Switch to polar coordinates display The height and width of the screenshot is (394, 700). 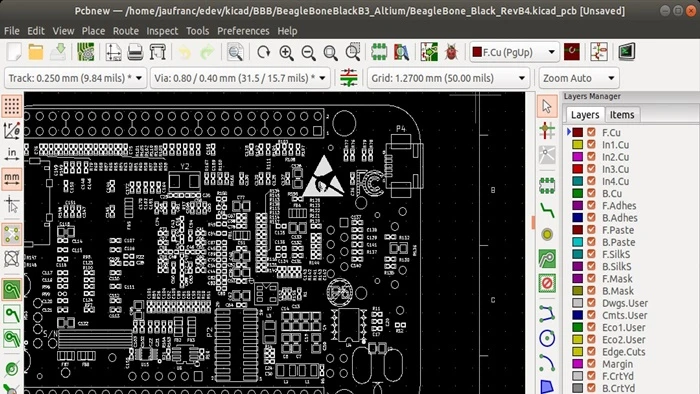12,130
